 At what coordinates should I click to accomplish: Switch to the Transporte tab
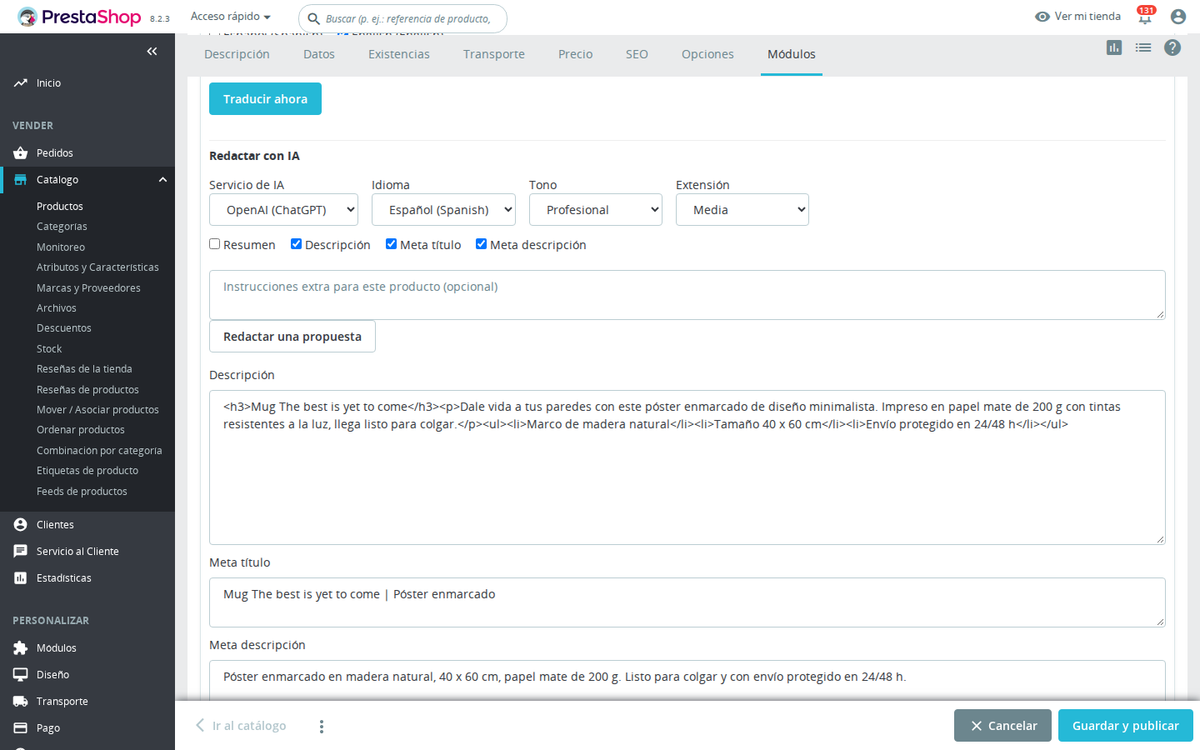(494, 54)
